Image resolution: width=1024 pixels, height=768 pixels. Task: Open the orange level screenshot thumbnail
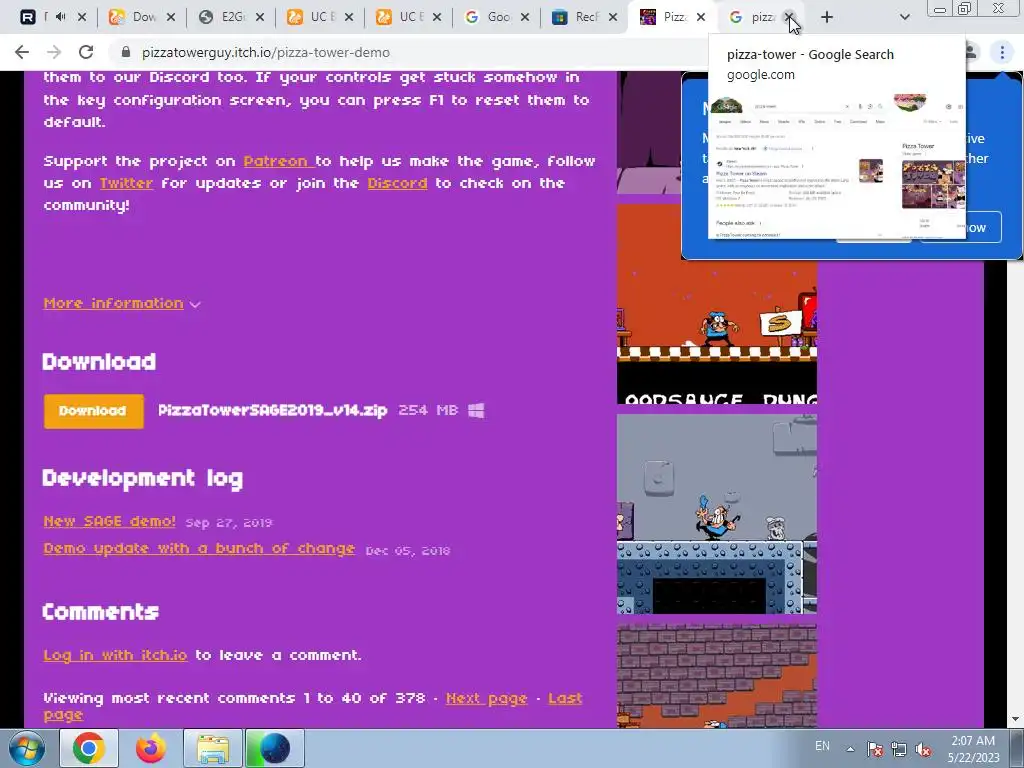point(716,304)
